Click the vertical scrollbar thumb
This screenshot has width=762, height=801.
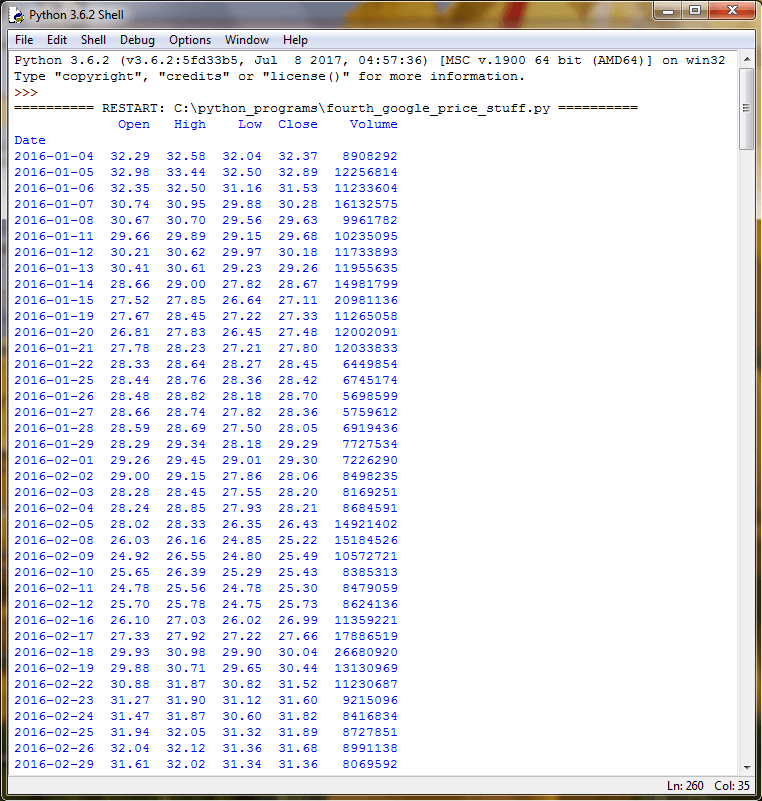click(x=746, y=108)
